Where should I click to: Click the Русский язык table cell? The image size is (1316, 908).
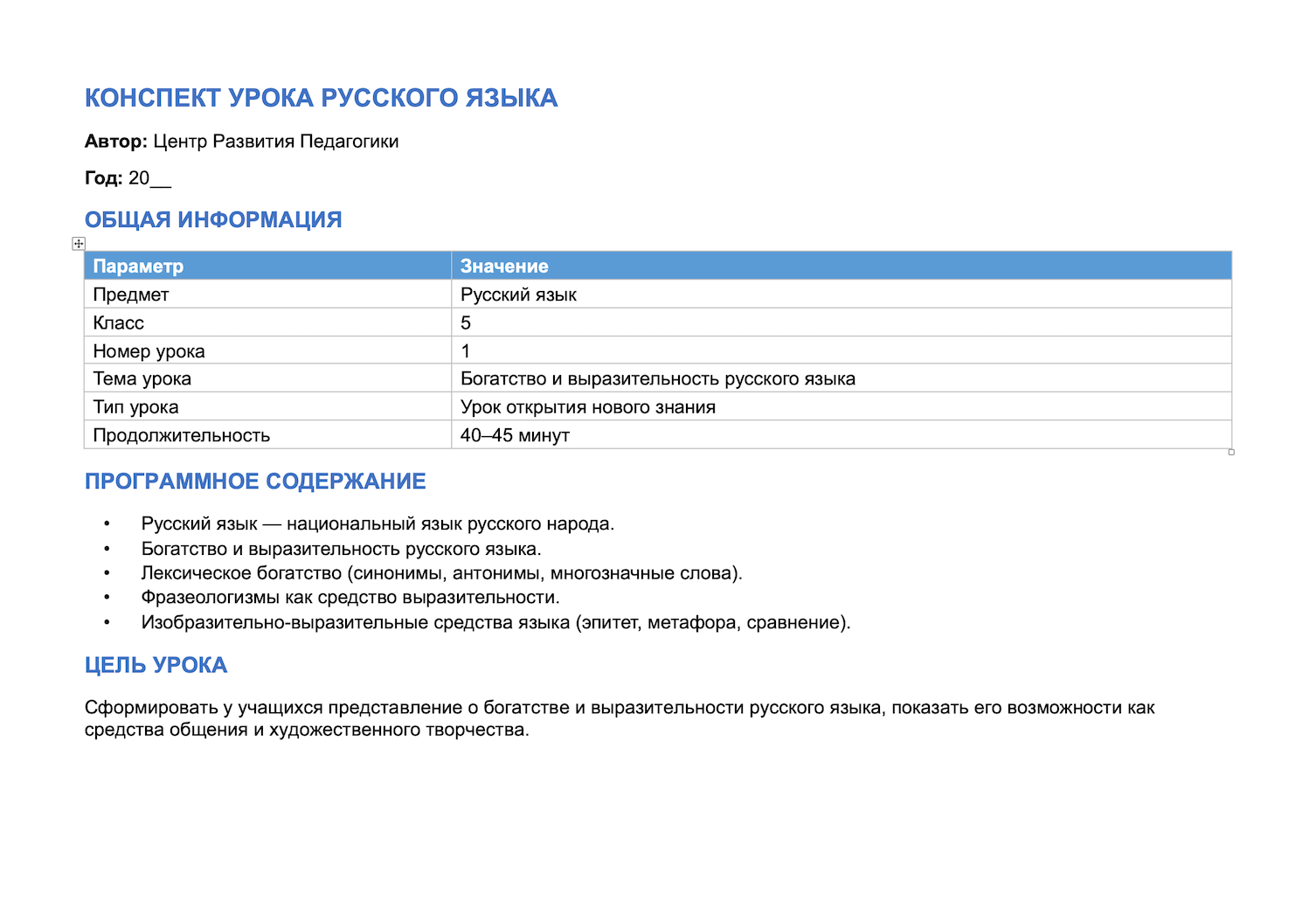coord(842,295)
